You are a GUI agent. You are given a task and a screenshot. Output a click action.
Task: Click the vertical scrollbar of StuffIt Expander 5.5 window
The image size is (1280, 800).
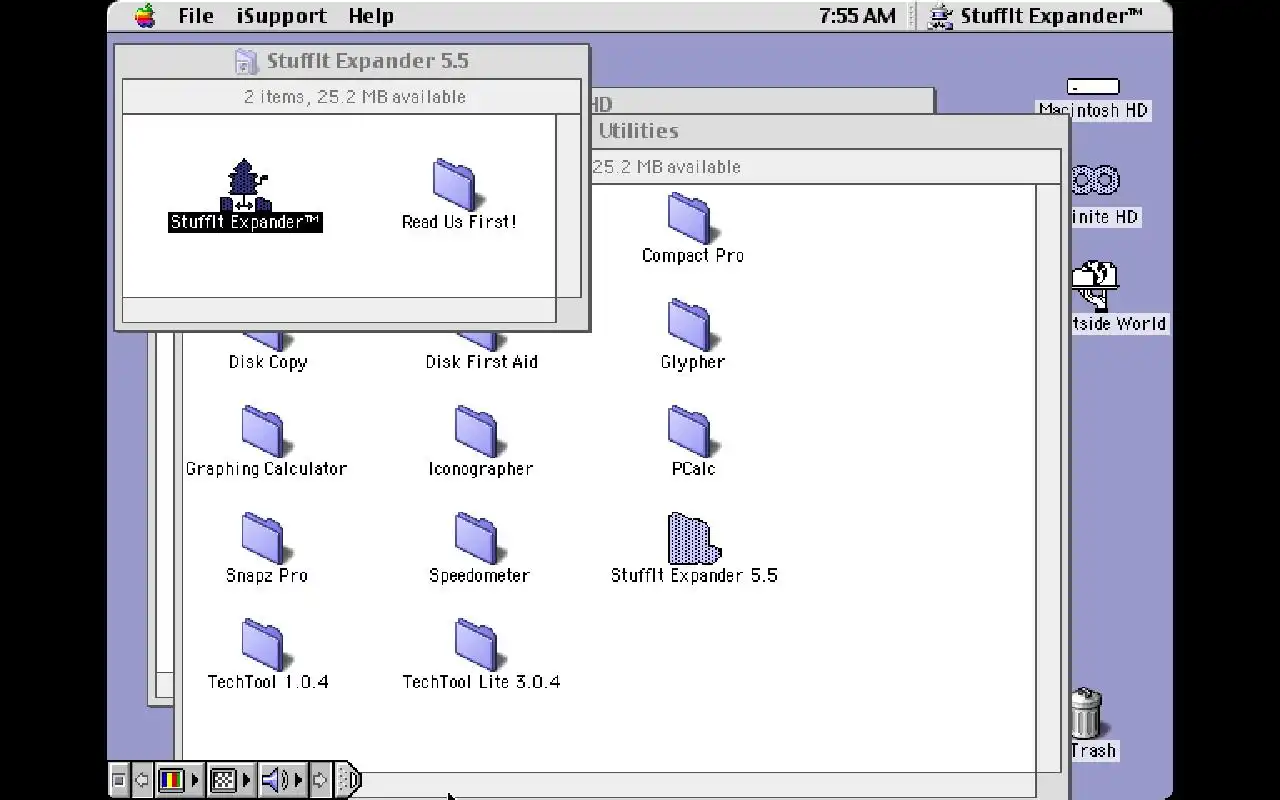(x=568, y=205)
